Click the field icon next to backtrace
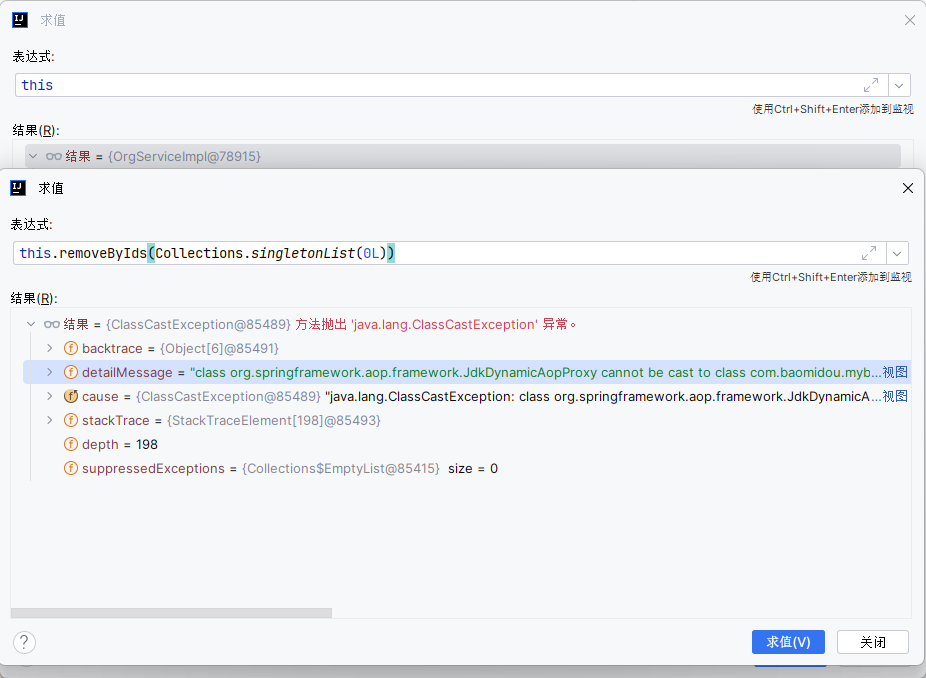The height and width of the screenshot is (678, 926). (x=70, y=347)
